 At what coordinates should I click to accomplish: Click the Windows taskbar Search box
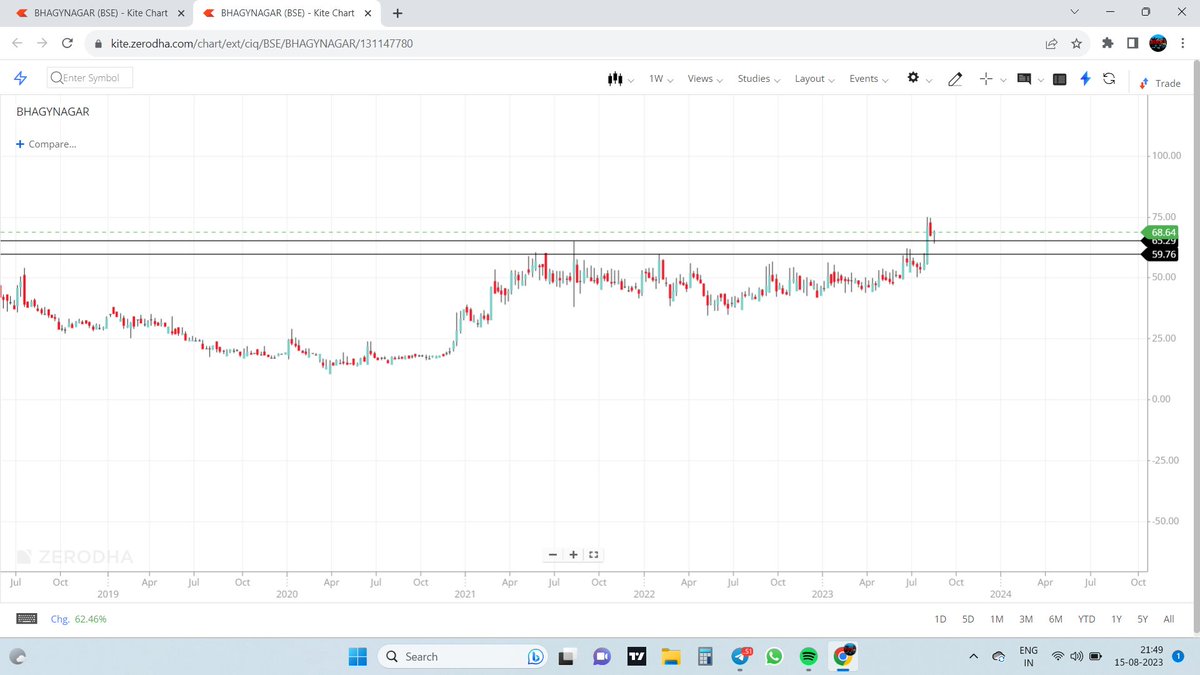[462, 657]
